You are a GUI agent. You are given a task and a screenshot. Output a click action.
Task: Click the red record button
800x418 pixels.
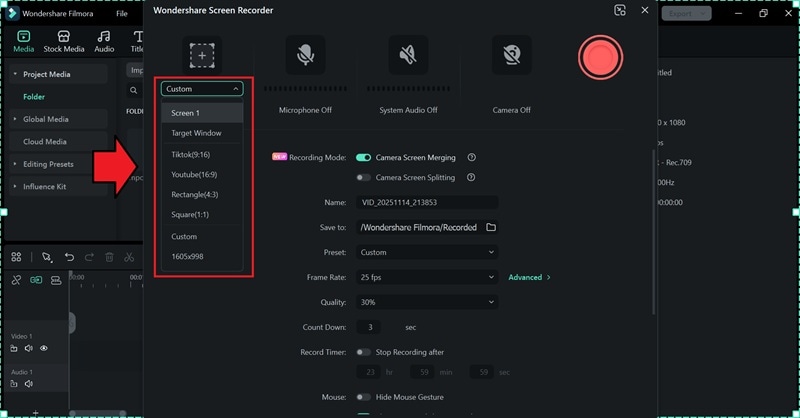point(600,57)
